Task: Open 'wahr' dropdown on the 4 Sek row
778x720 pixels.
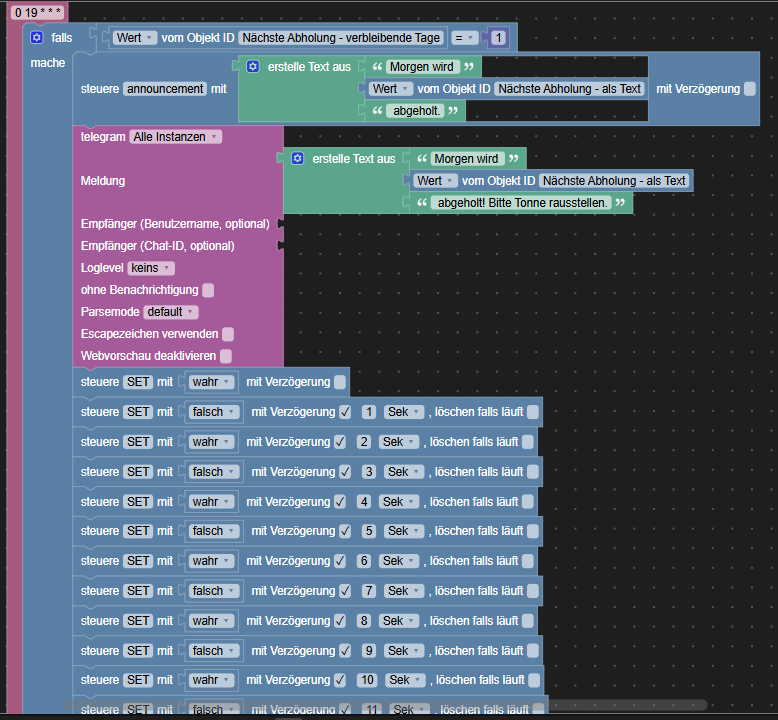Action: (x=211, y=502)
